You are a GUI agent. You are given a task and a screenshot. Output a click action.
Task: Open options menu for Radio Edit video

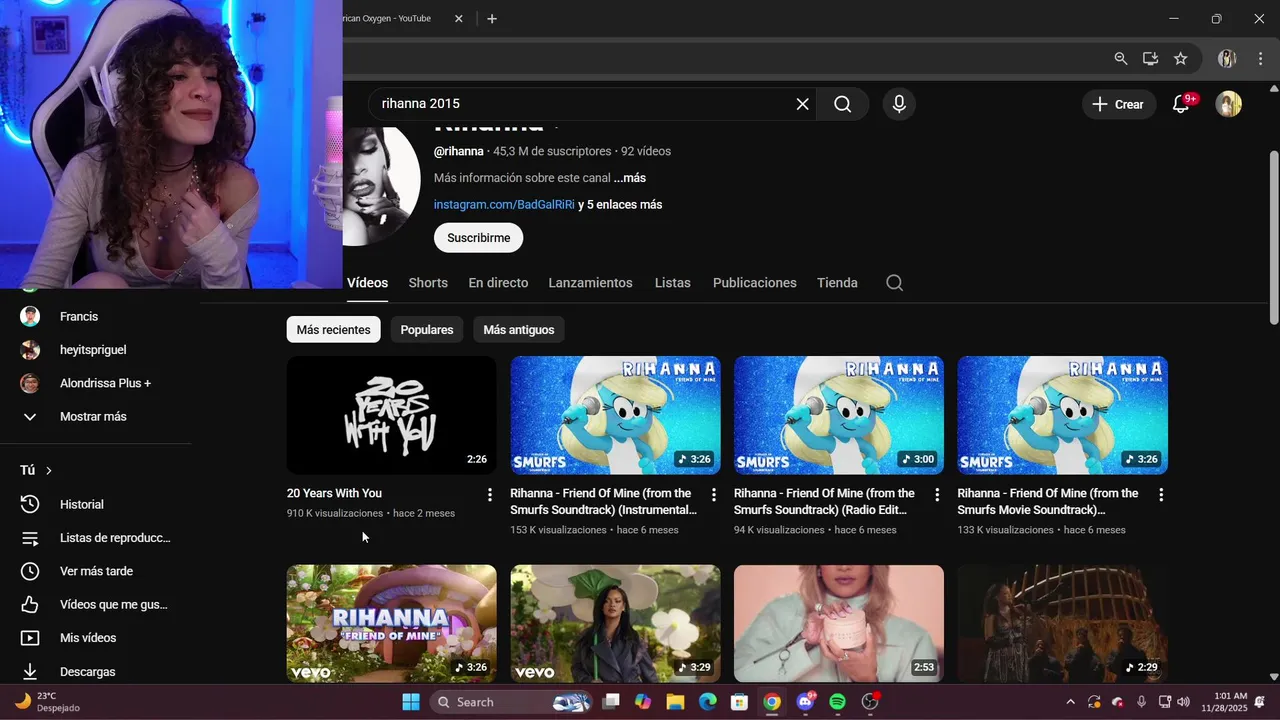point(937,494)
